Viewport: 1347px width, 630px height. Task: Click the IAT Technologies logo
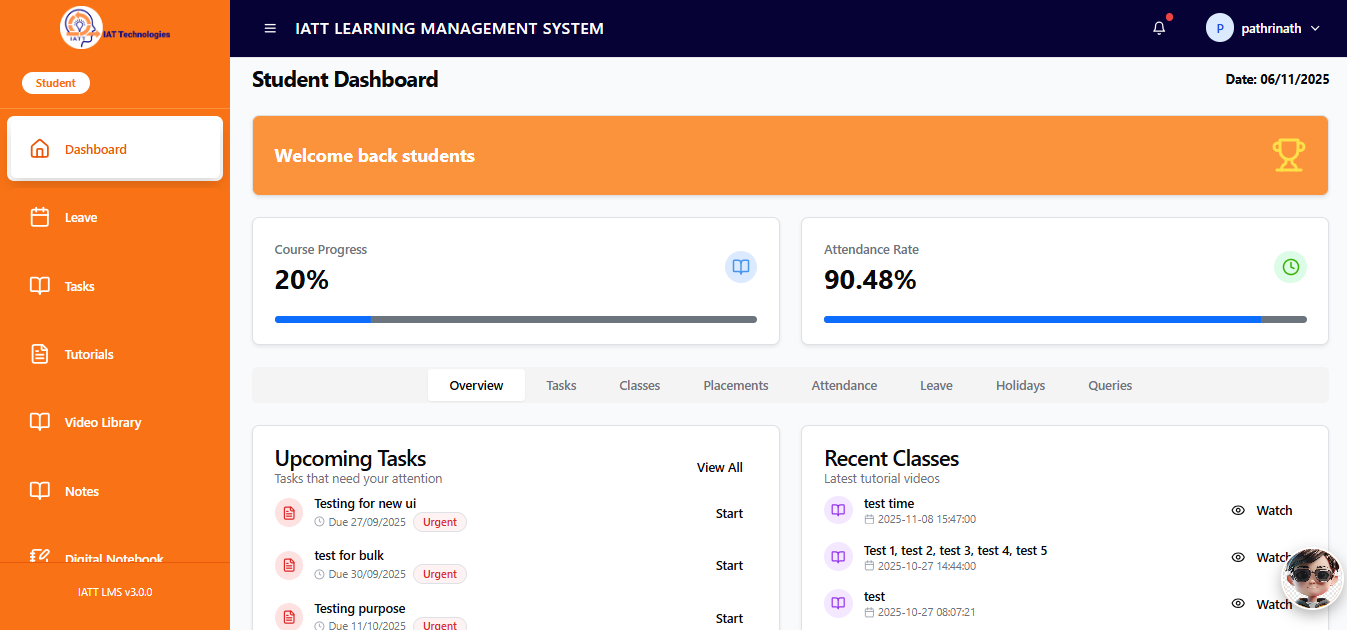[115, 29]
